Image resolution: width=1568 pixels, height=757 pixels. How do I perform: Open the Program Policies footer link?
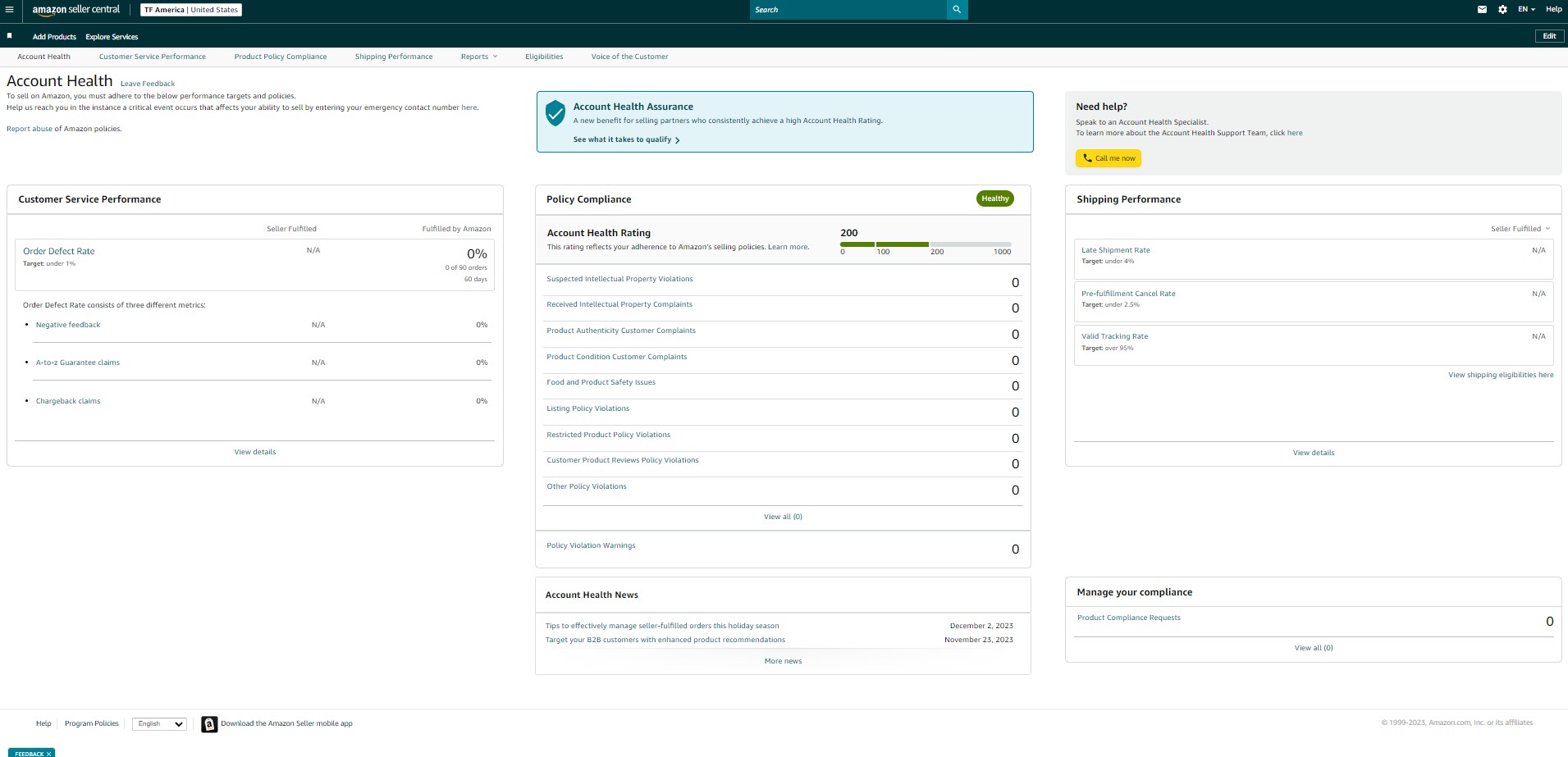(92, 723)
